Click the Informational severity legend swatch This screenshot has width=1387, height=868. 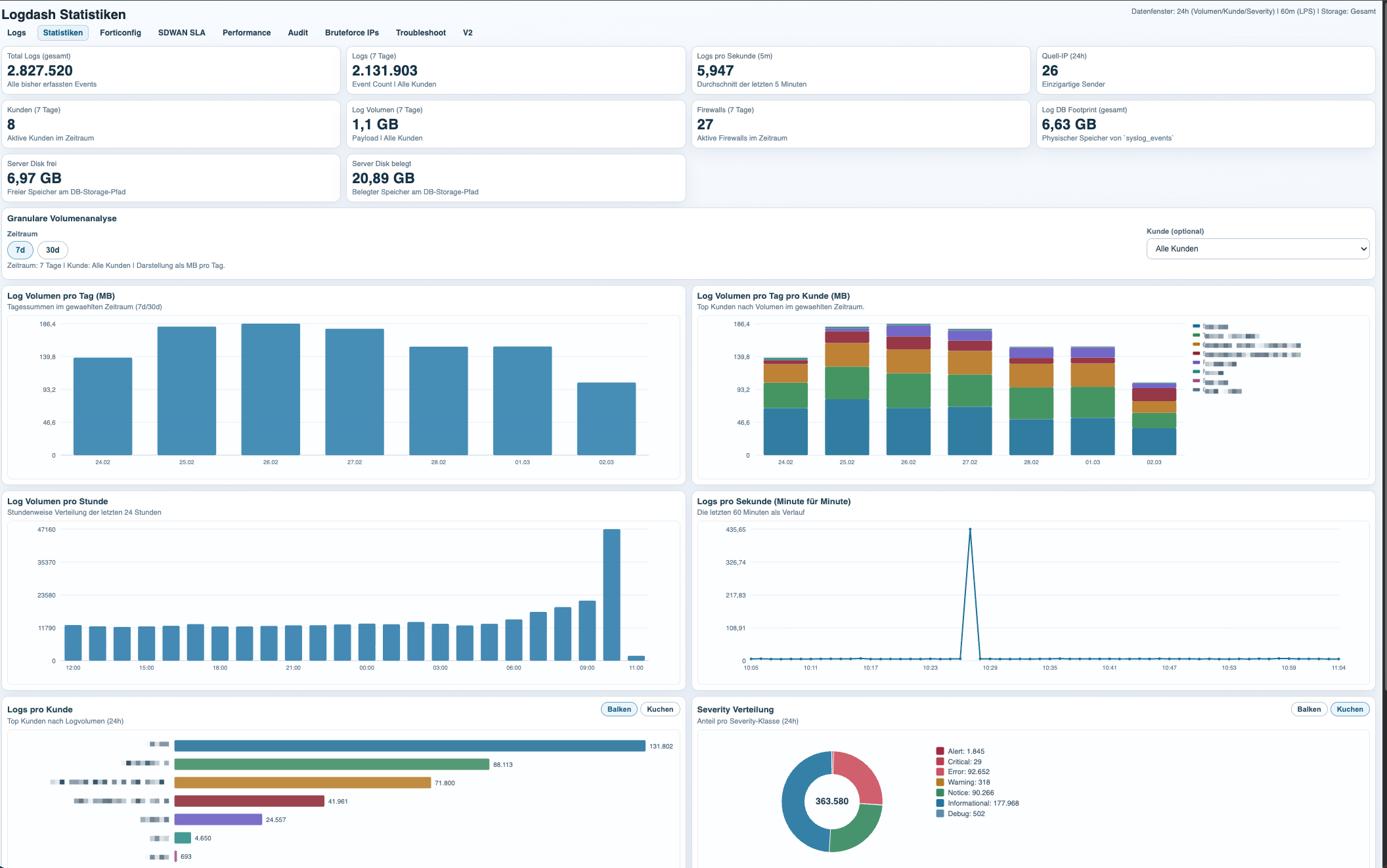940,803
